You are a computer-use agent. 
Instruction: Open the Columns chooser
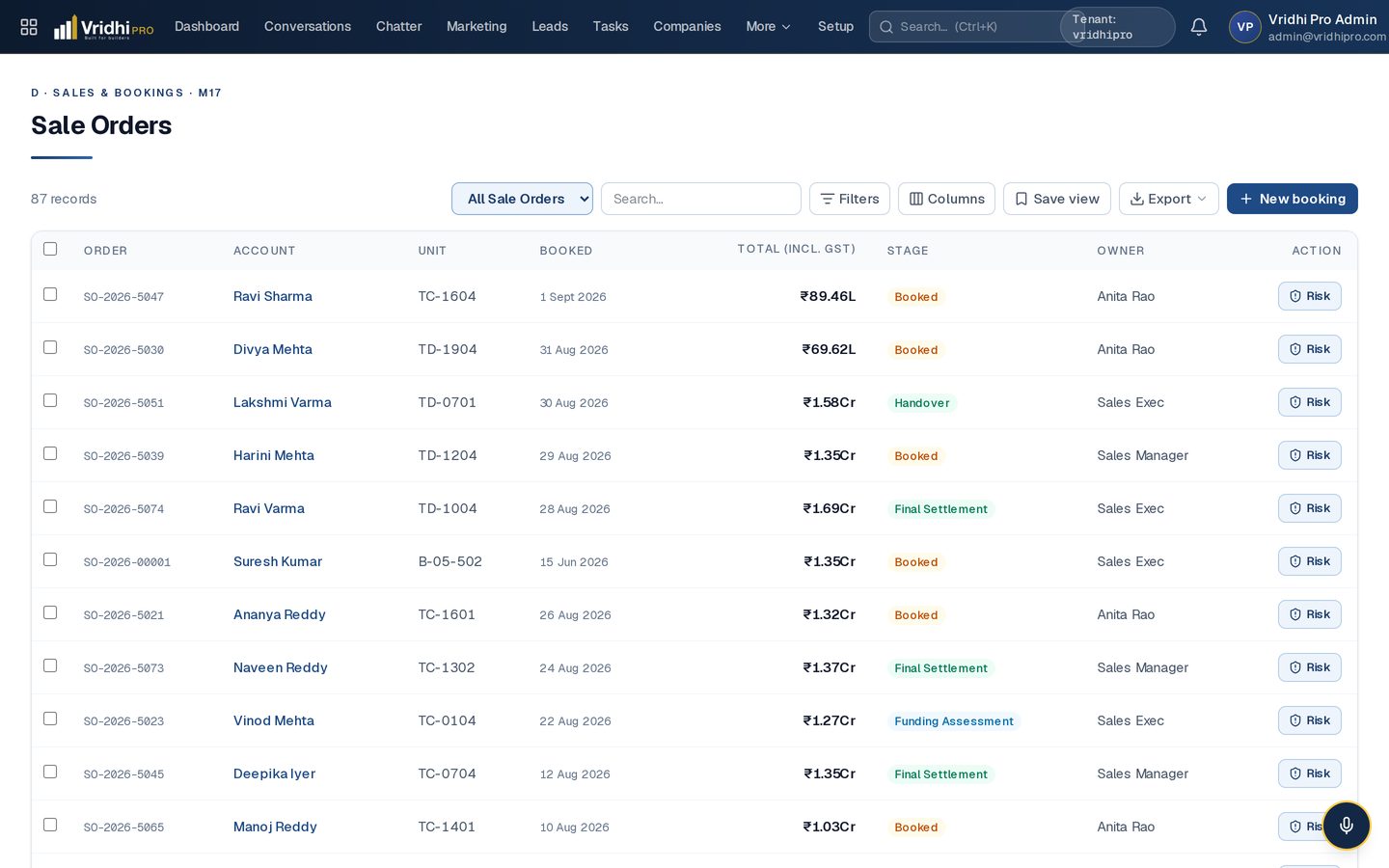pyautogui.click(x=946, y=199)
